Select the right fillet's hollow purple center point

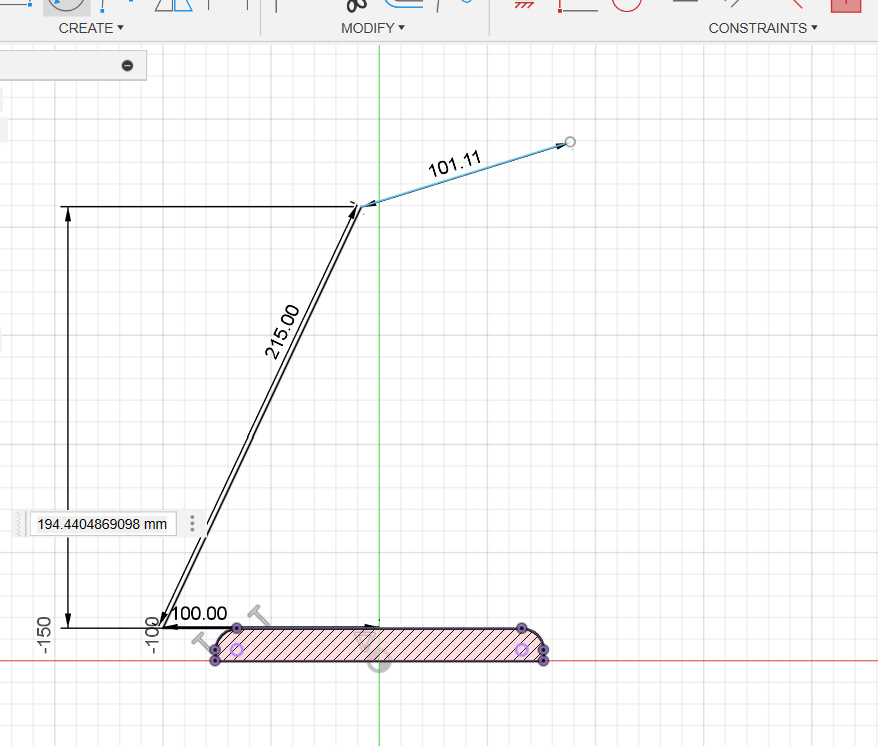522,650
